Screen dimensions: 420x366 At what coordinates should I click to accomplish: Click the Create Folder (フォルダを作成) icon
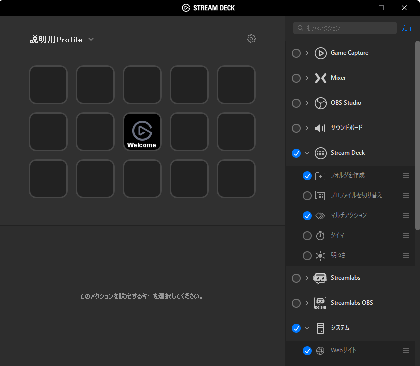(319, 176)
